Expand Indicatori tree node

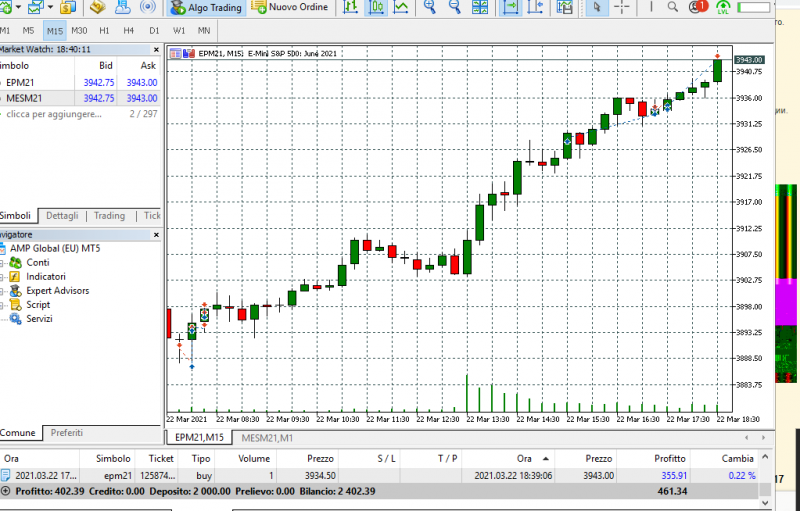pos(2,277)
